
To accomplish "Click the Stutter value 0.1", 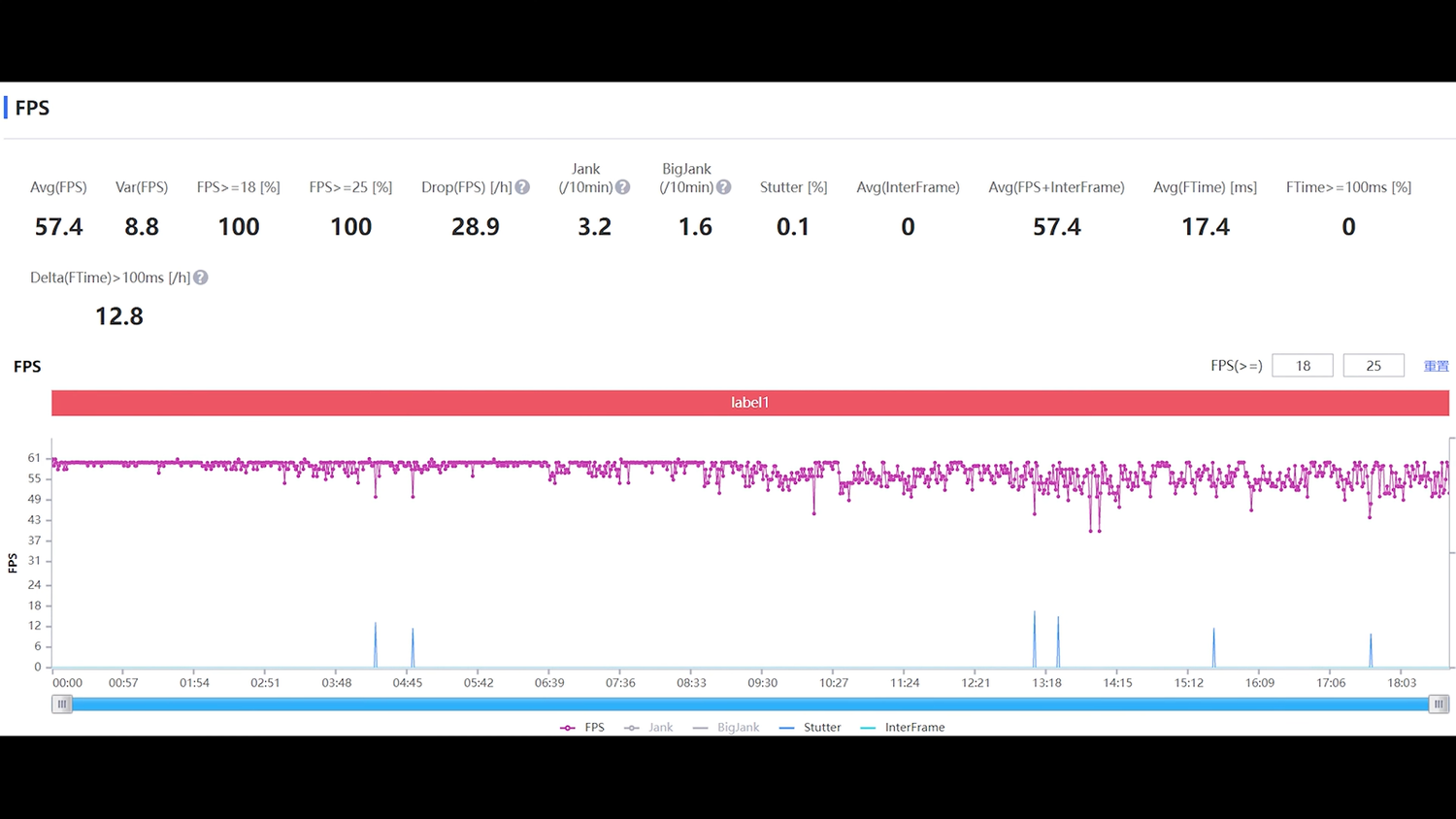I will click(x=793, y=227).
